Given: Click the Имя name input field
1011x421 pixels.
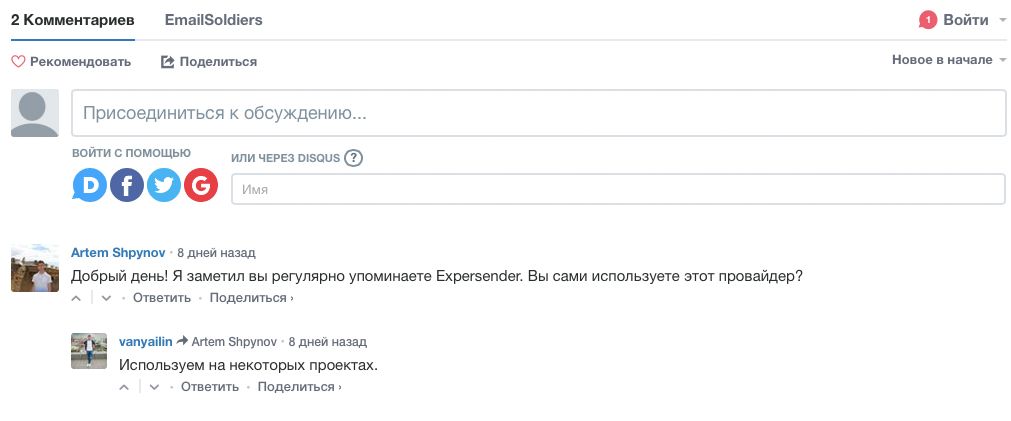Looking at the screenshot, I should pos(618,189).
